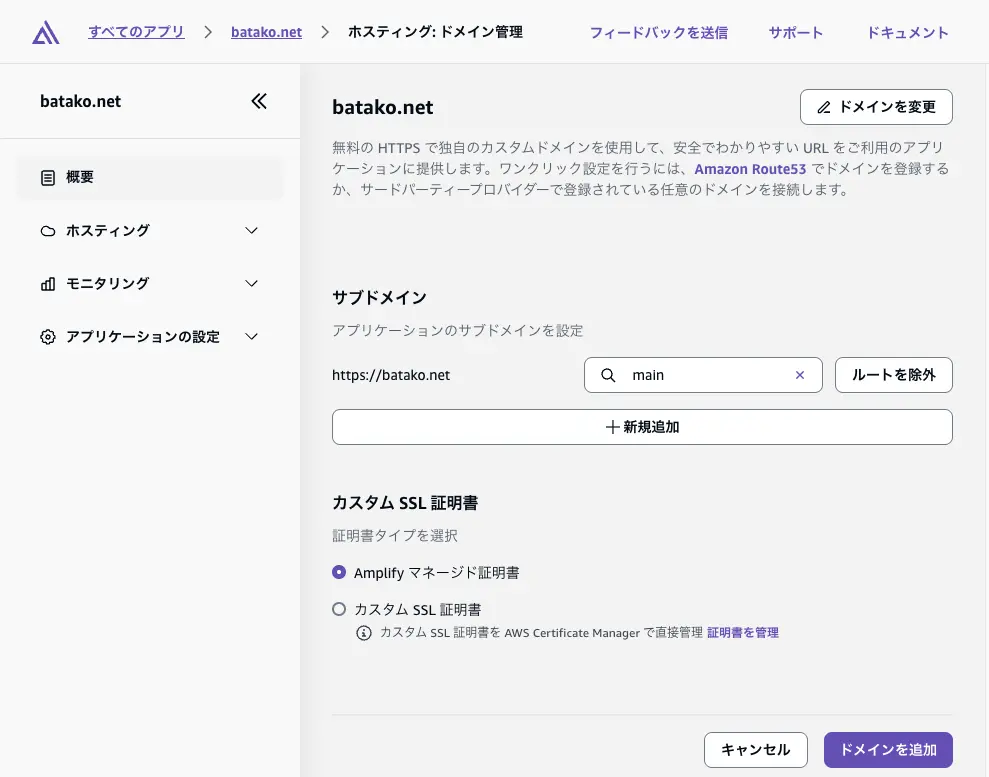Choose the カスタム SSL 証明書 option
The width and height of the screenshot is (989, 777).
click(339, 609)
